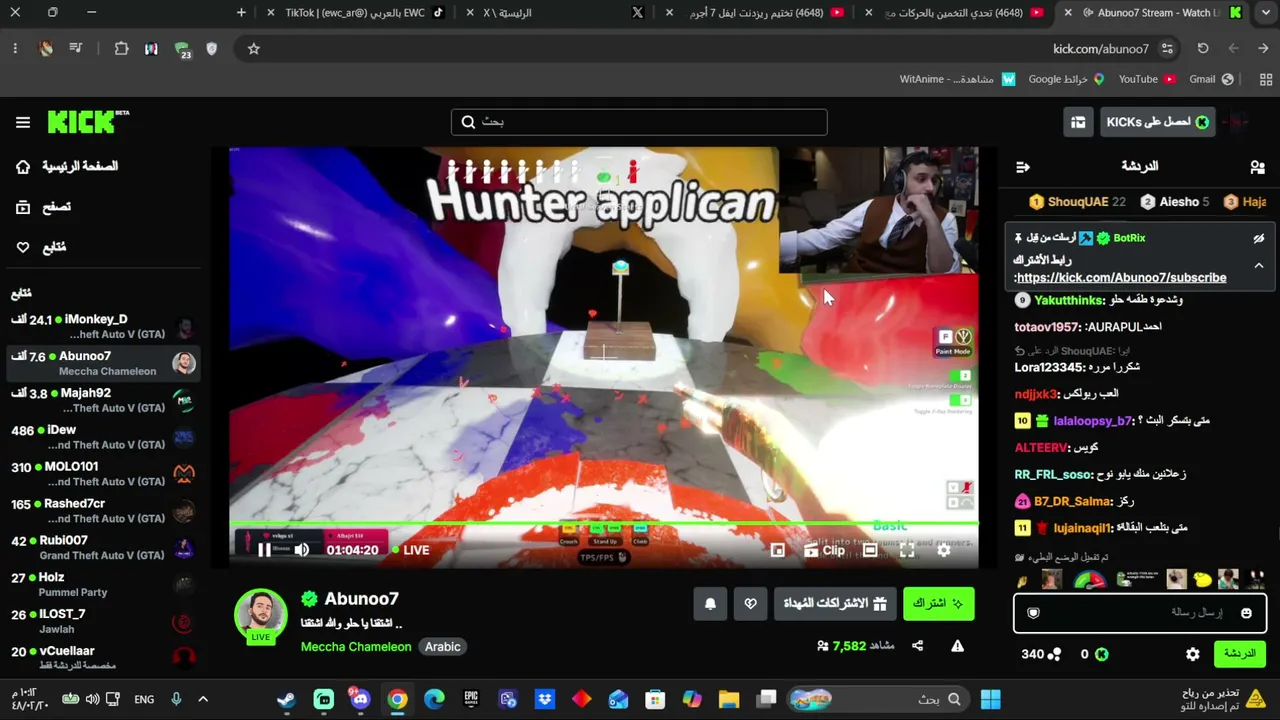Report the stream using the warning icon
This screenshot has height=720, width=1280.
pos(957,646)
